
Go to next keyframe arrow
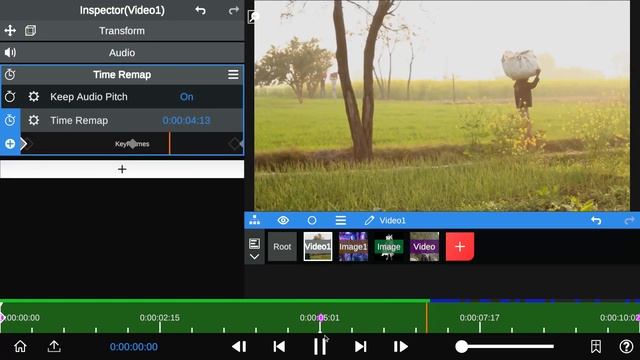[24, 144]
